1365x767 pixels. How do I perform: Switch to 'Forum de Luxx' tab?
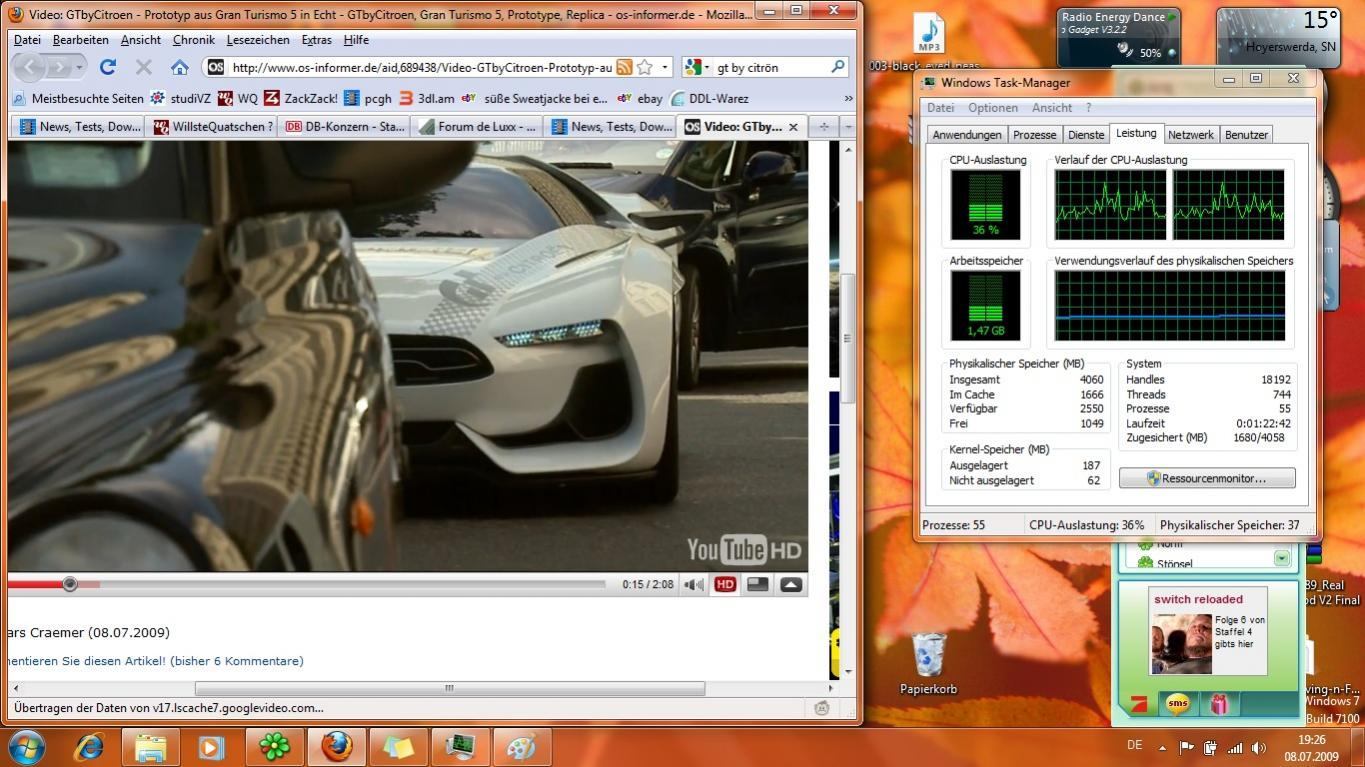tap(477, 126)
